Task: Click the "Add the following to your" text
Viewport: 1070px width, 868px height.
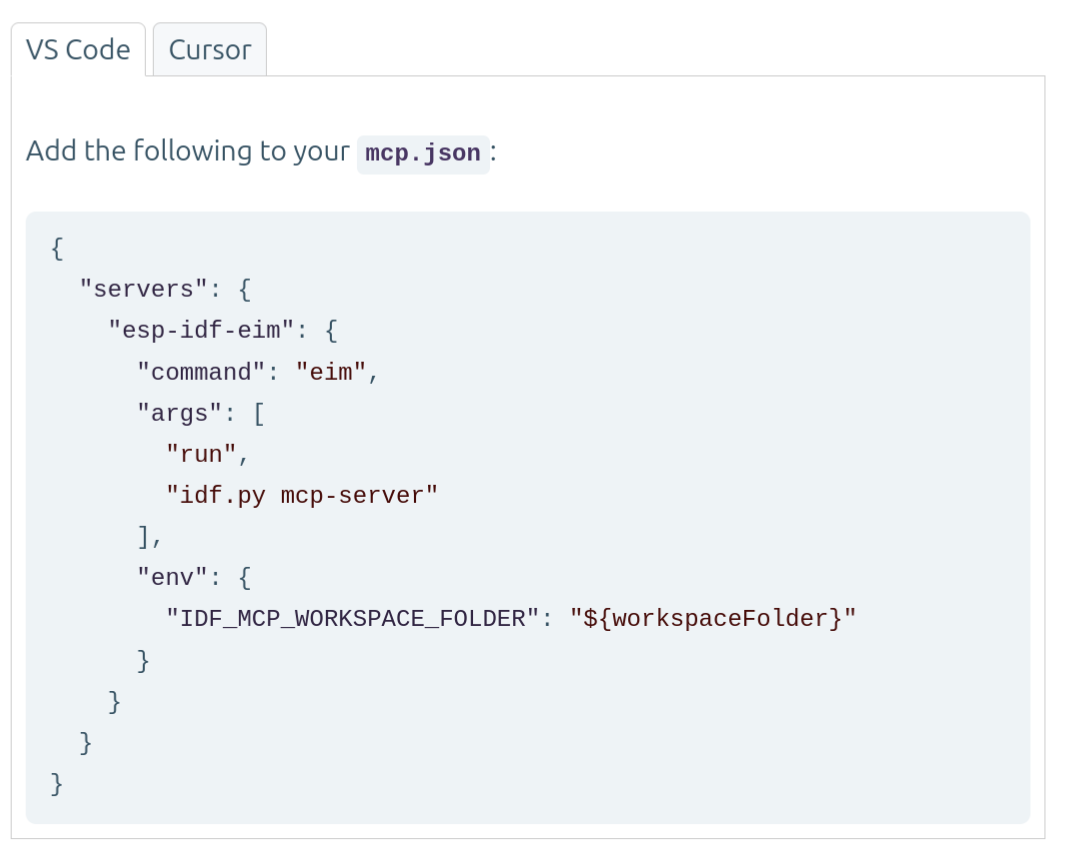Action: click(187, 152)
